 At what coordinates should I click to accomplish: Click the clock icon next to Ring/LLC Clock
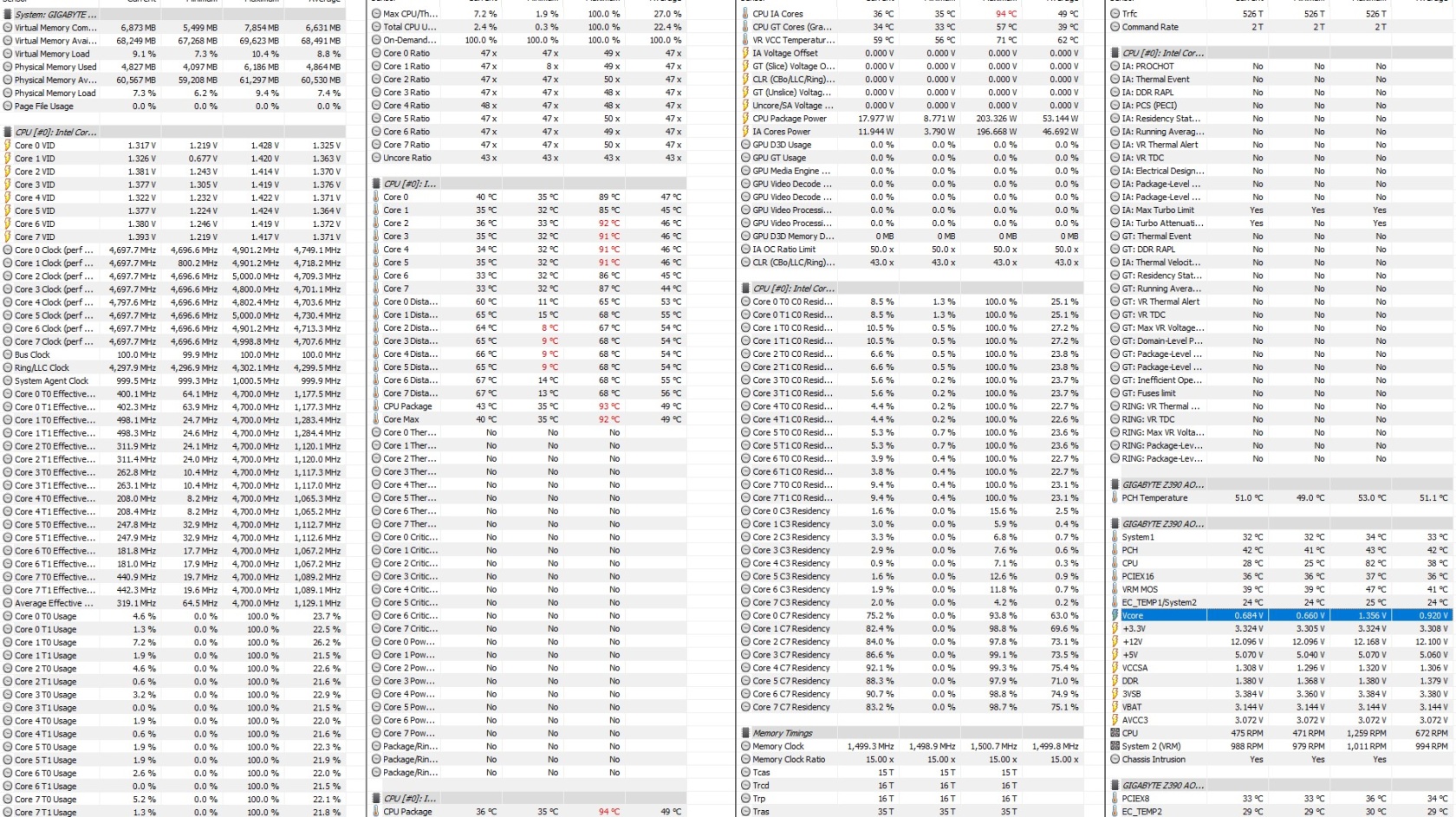7,368
